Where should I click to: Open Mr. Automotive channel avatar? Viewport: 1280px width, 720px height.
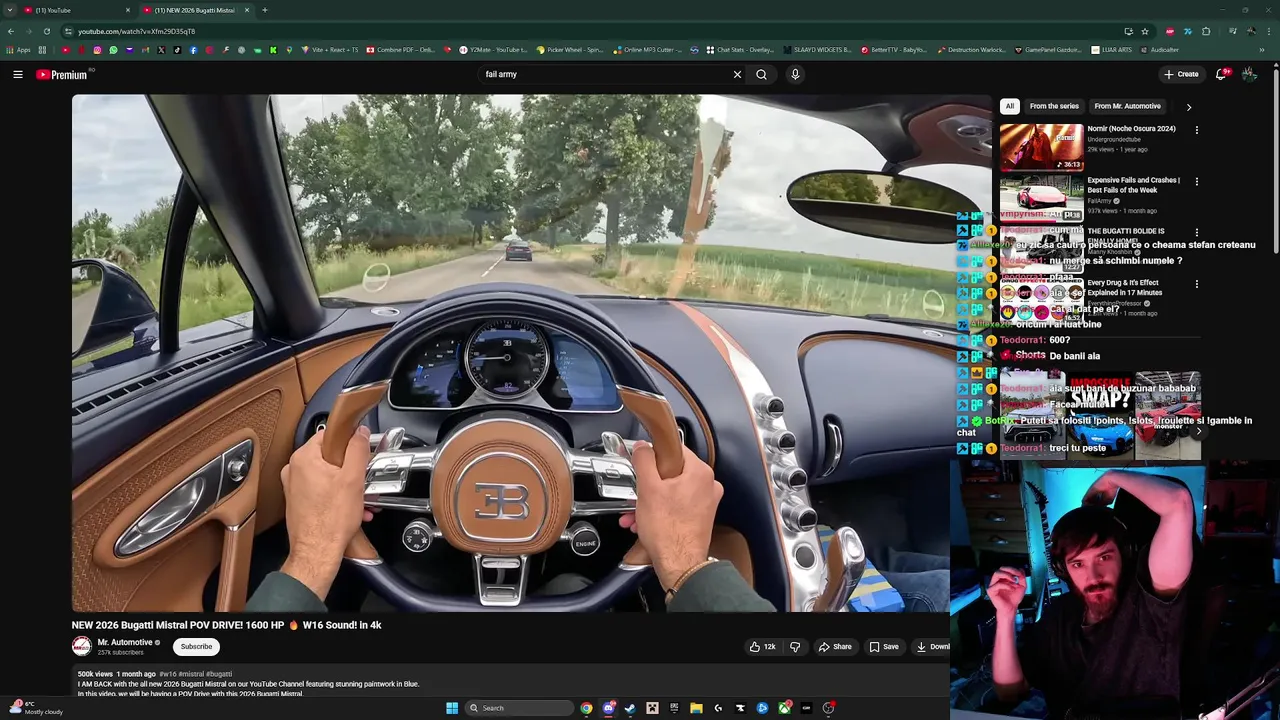(82, 647)
